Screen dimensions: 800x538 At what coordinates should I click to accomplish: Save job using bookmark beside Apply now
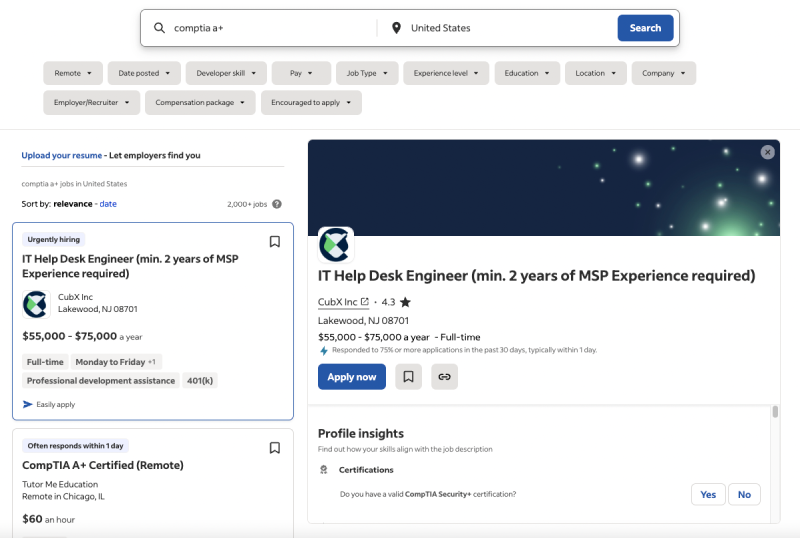click(407, 377)
